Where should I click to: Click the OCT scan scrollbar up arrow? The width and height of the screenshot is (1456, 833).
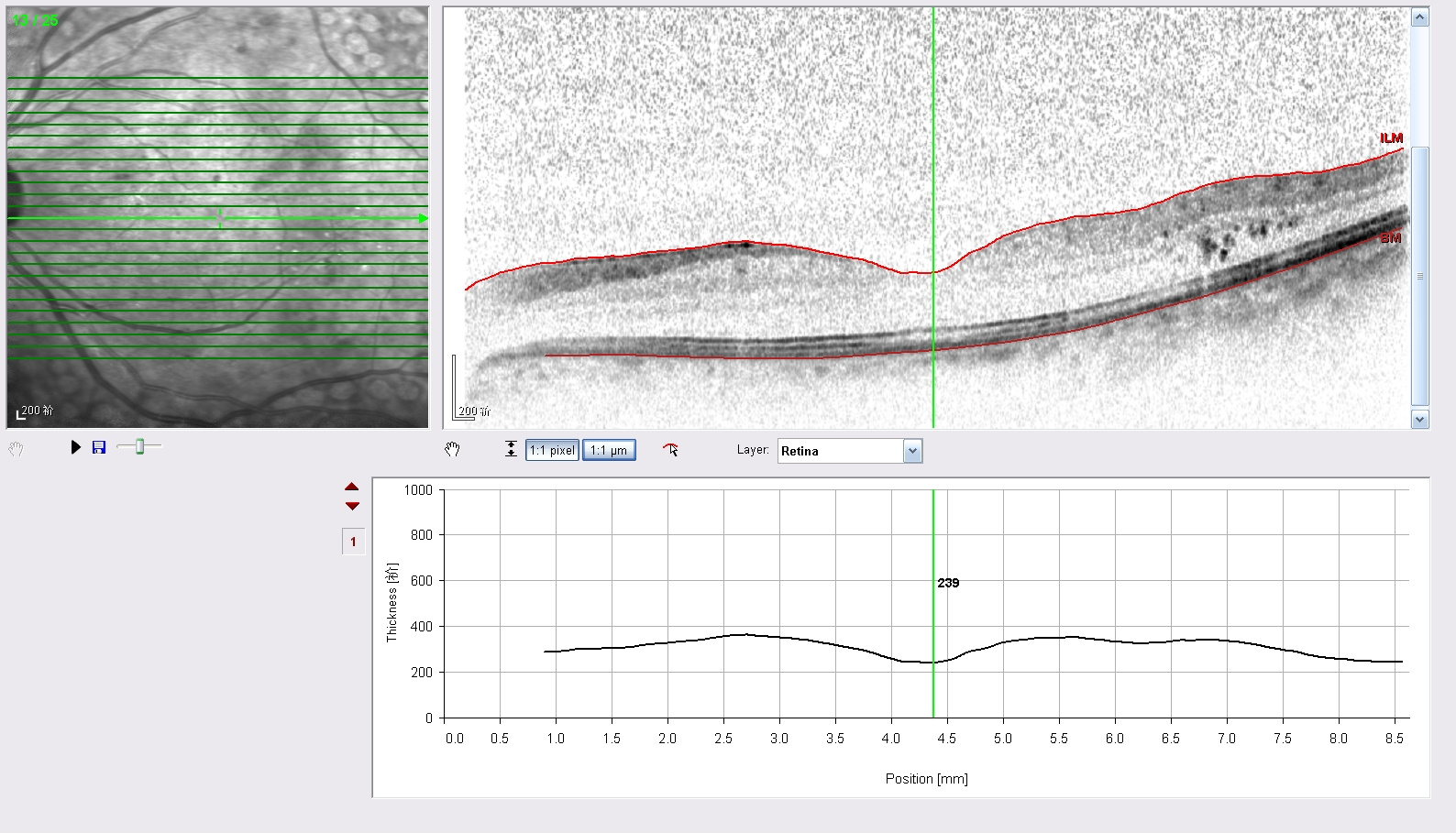[x=1420, y=17]
